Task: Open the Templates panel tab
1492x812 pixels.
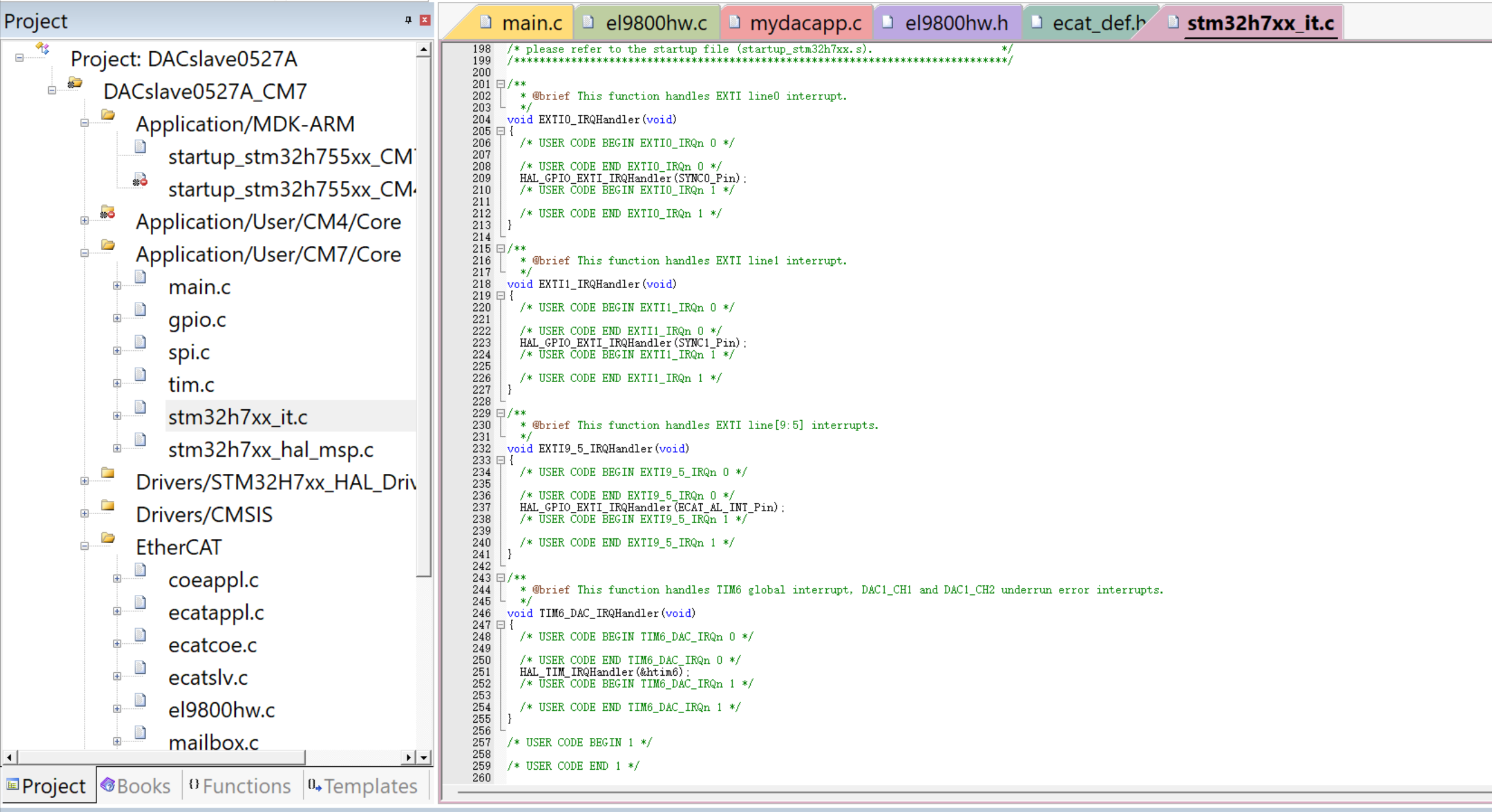Action: pyautogui.click(x=364, y=785)
